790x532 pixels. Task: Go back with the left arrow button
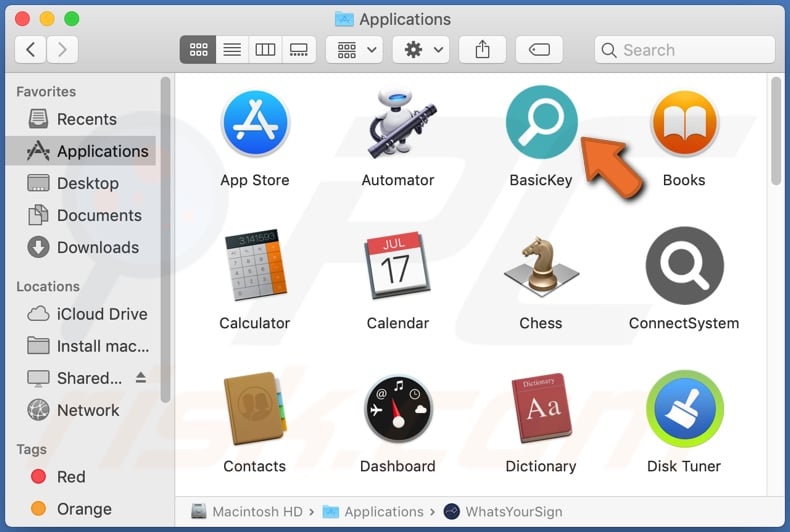pyautogui.click(x=31, y=49)
